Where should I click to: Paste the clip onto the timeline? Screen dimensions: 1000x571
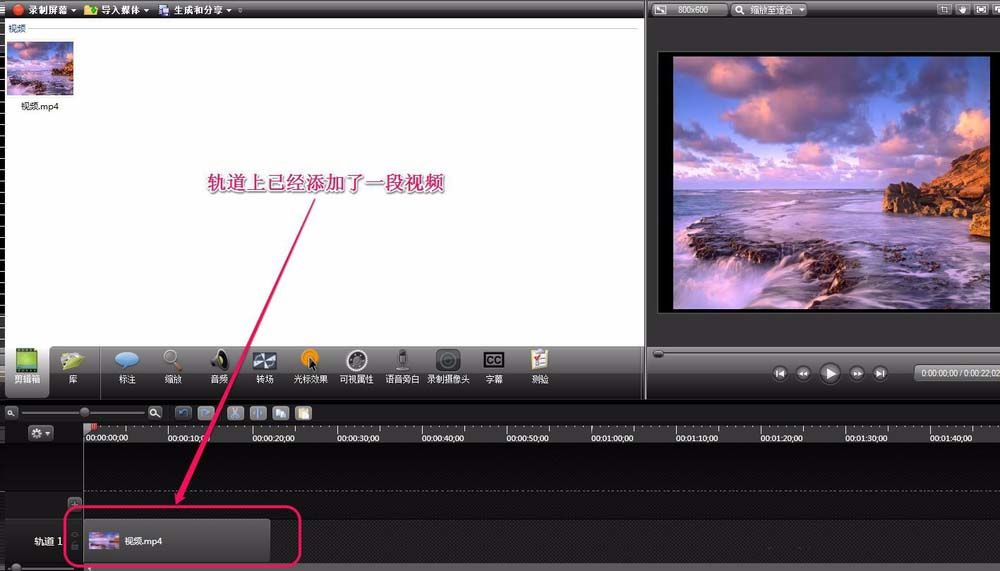tap(304, 413)
